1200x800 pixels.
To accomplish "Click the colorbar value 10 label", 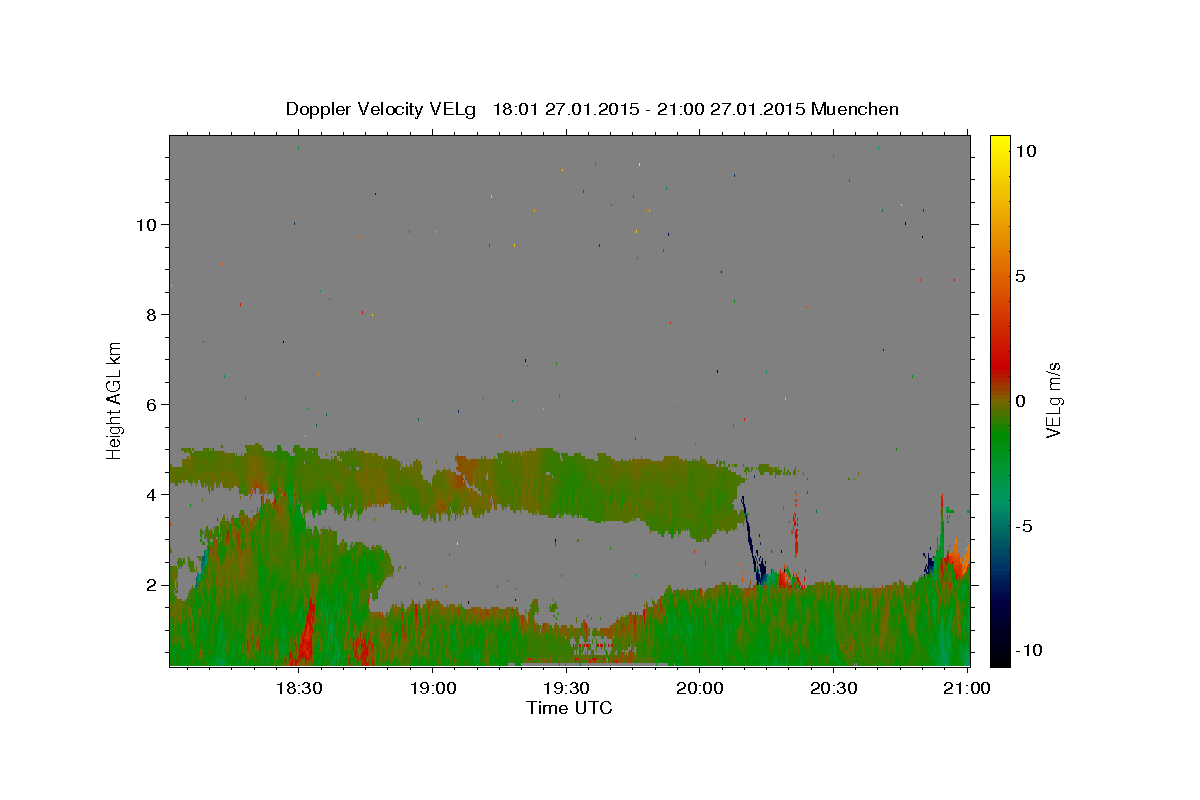I will click(1025, 151).
